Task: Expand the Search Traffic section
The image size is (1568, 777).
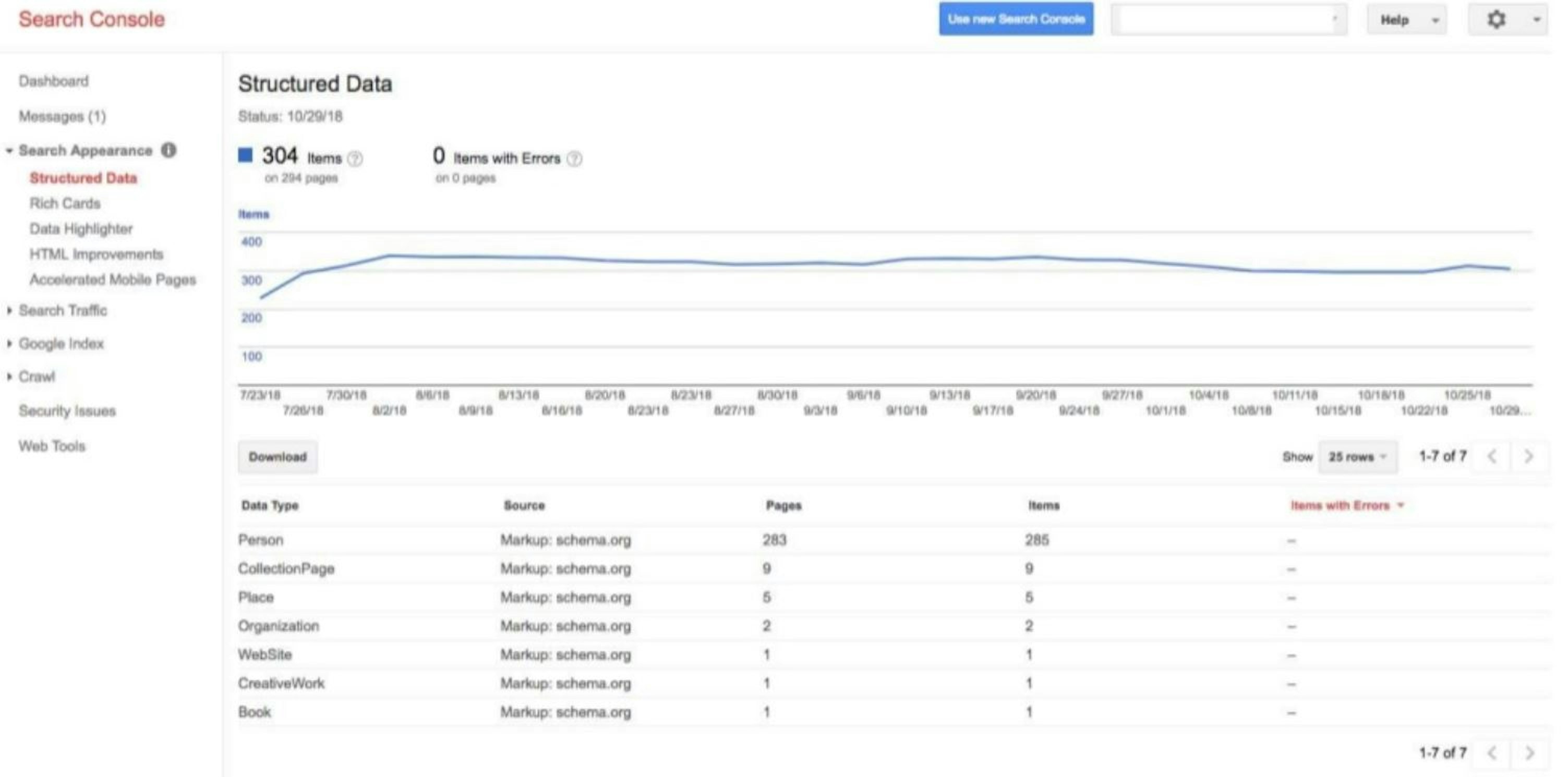Action: pyautogui.click(x=62, y=310)
